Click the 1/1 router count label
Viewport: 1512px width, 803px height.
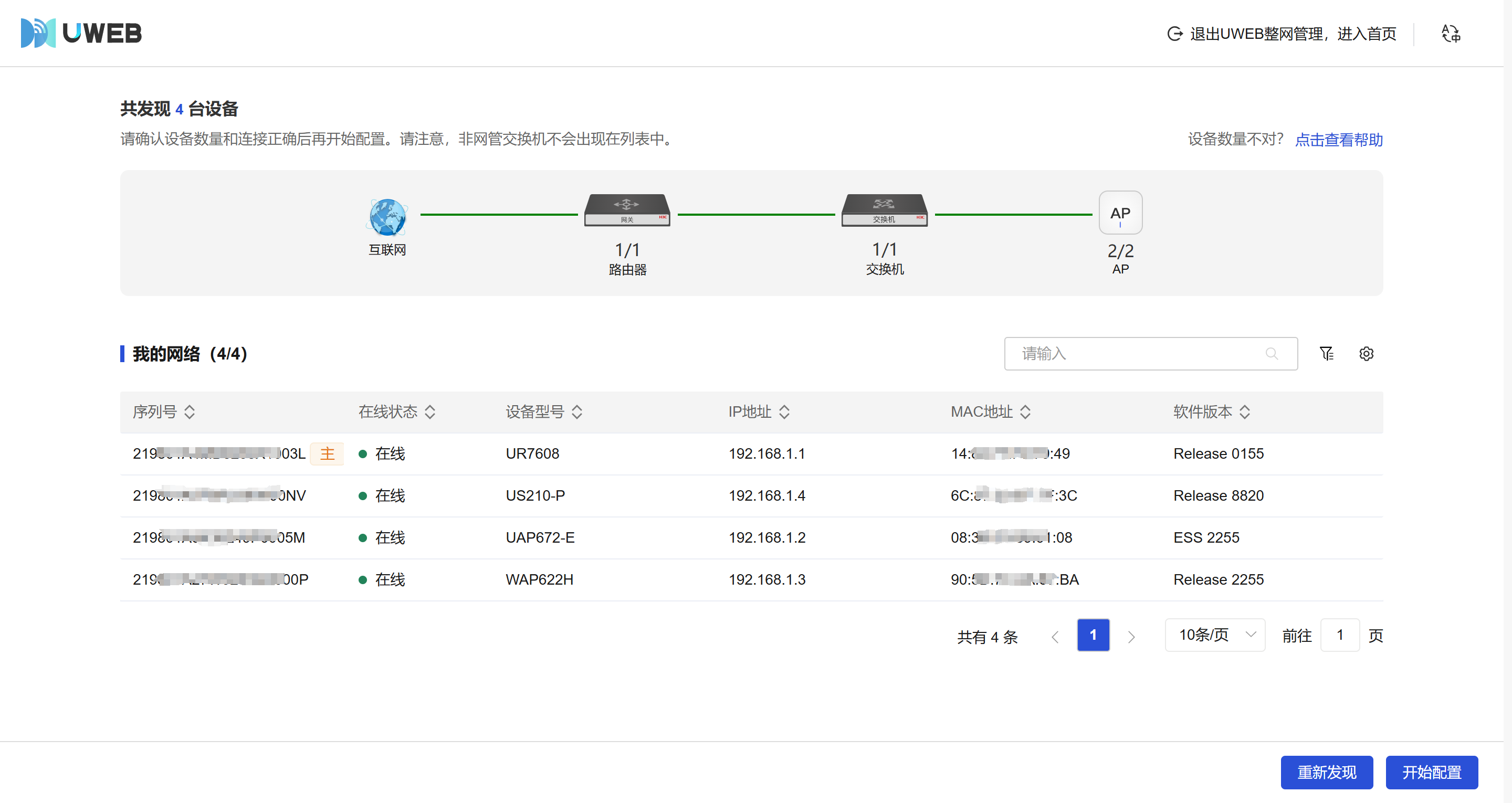[627, 251]
